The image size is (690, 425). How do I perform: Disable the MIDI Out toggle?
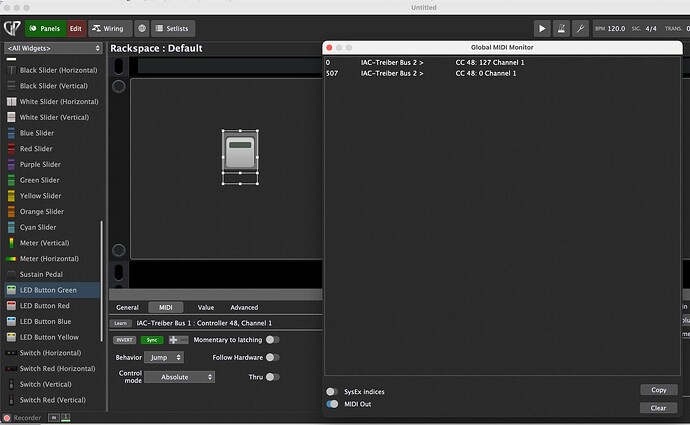click(x=332, y=404)
